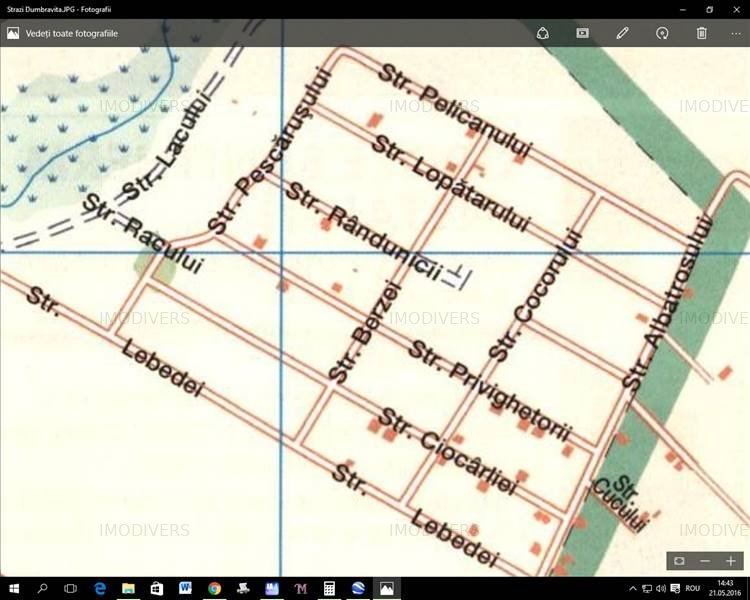Viewport: 750px width, 600px height.
Task: Rotate the photo with the rotate icon
Action: click(x=662, y=33)
